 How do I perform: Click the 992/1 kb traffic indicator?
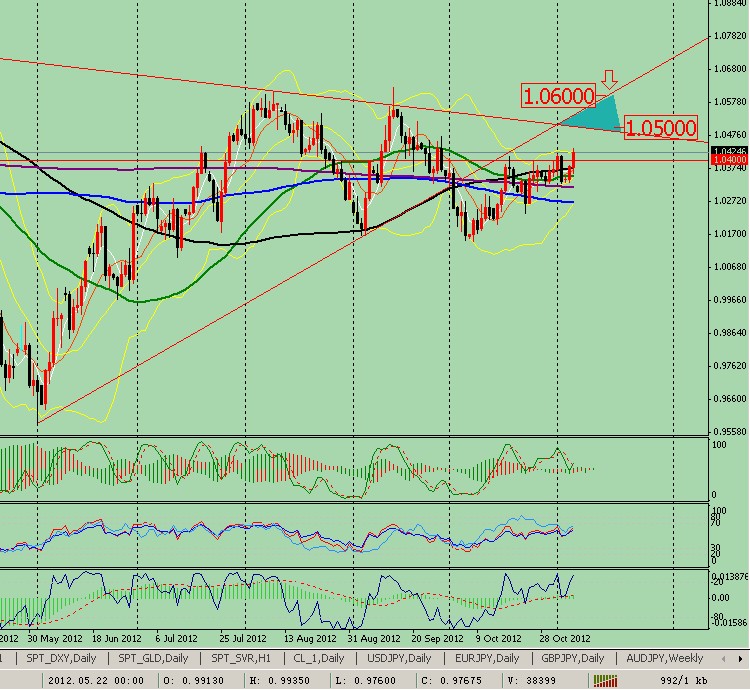click(684, 680)
